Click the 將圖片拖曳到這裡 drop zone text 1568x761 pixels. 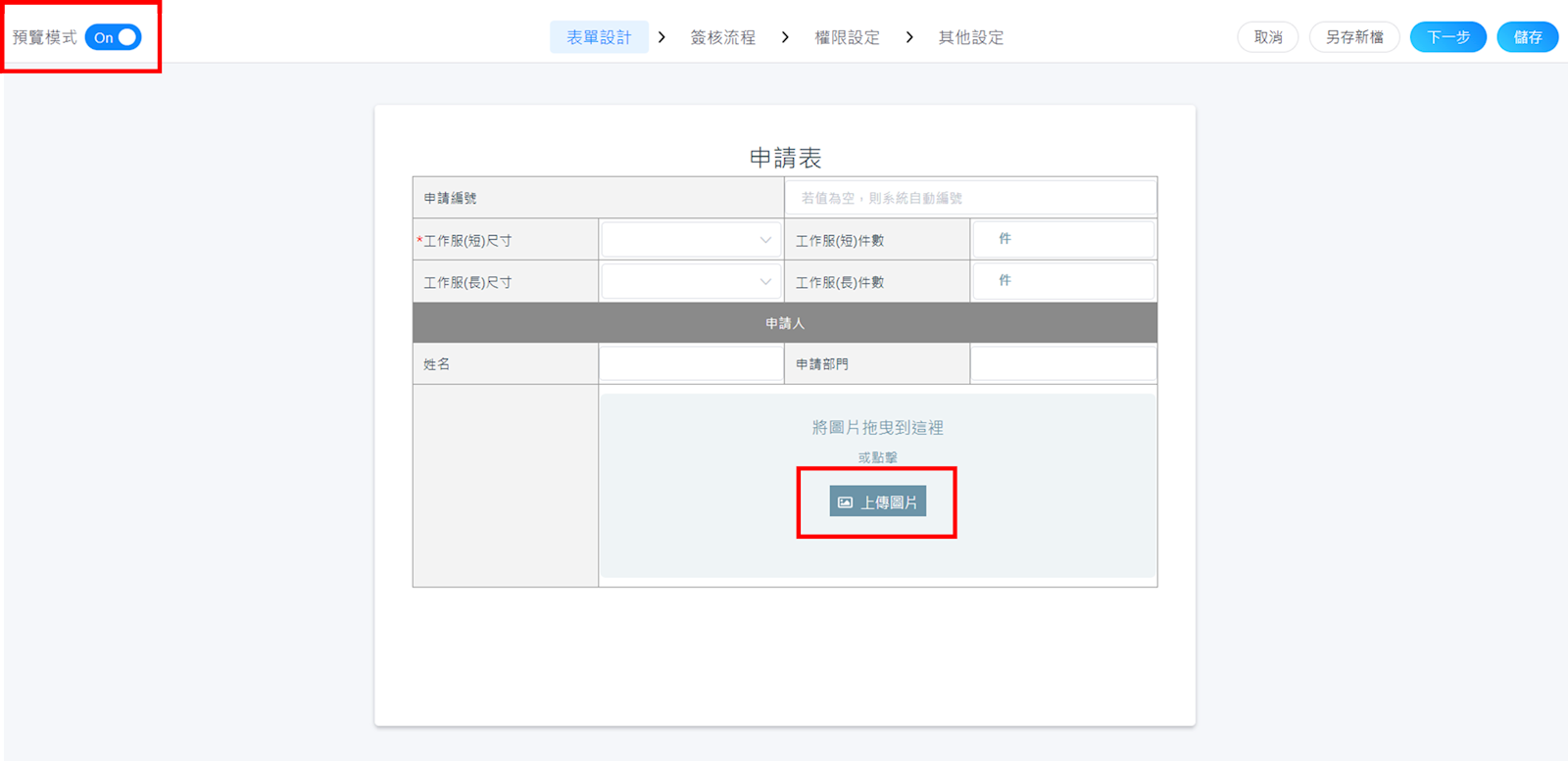(877, 428)
